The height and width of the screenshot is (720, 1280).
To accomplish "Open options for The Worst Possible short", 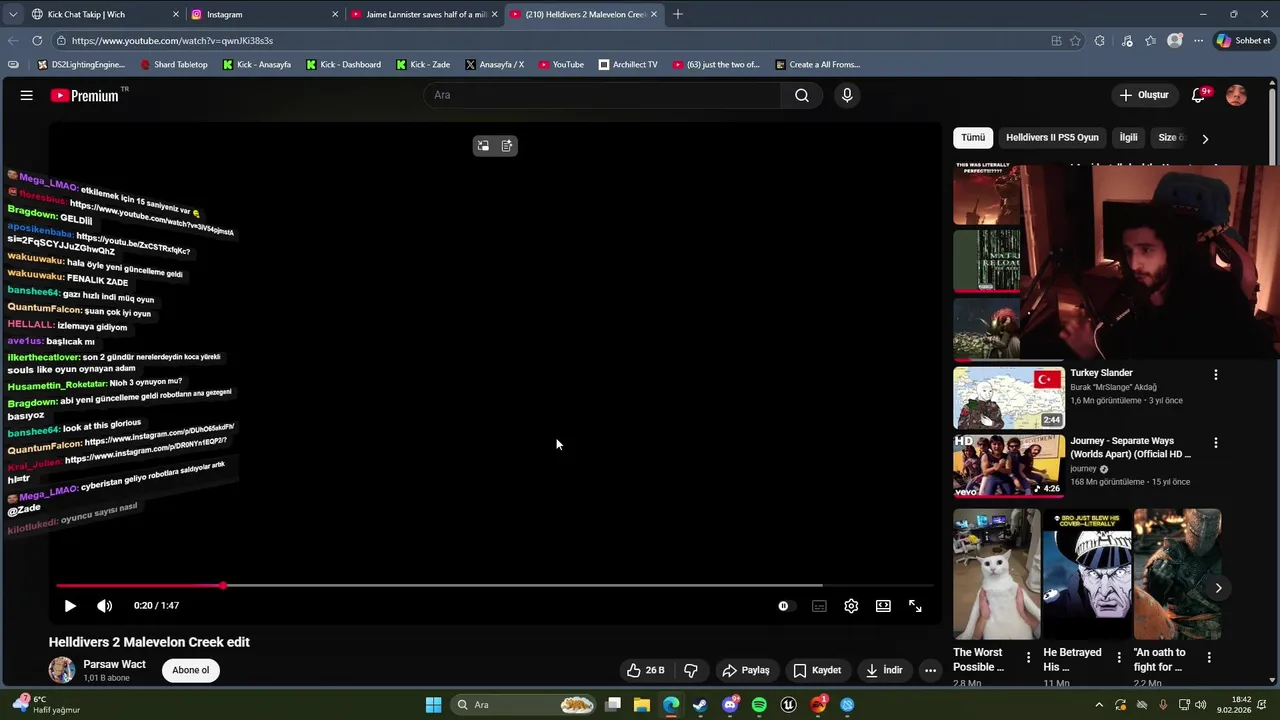I will pyautogui.click(x=1028, y=658).
